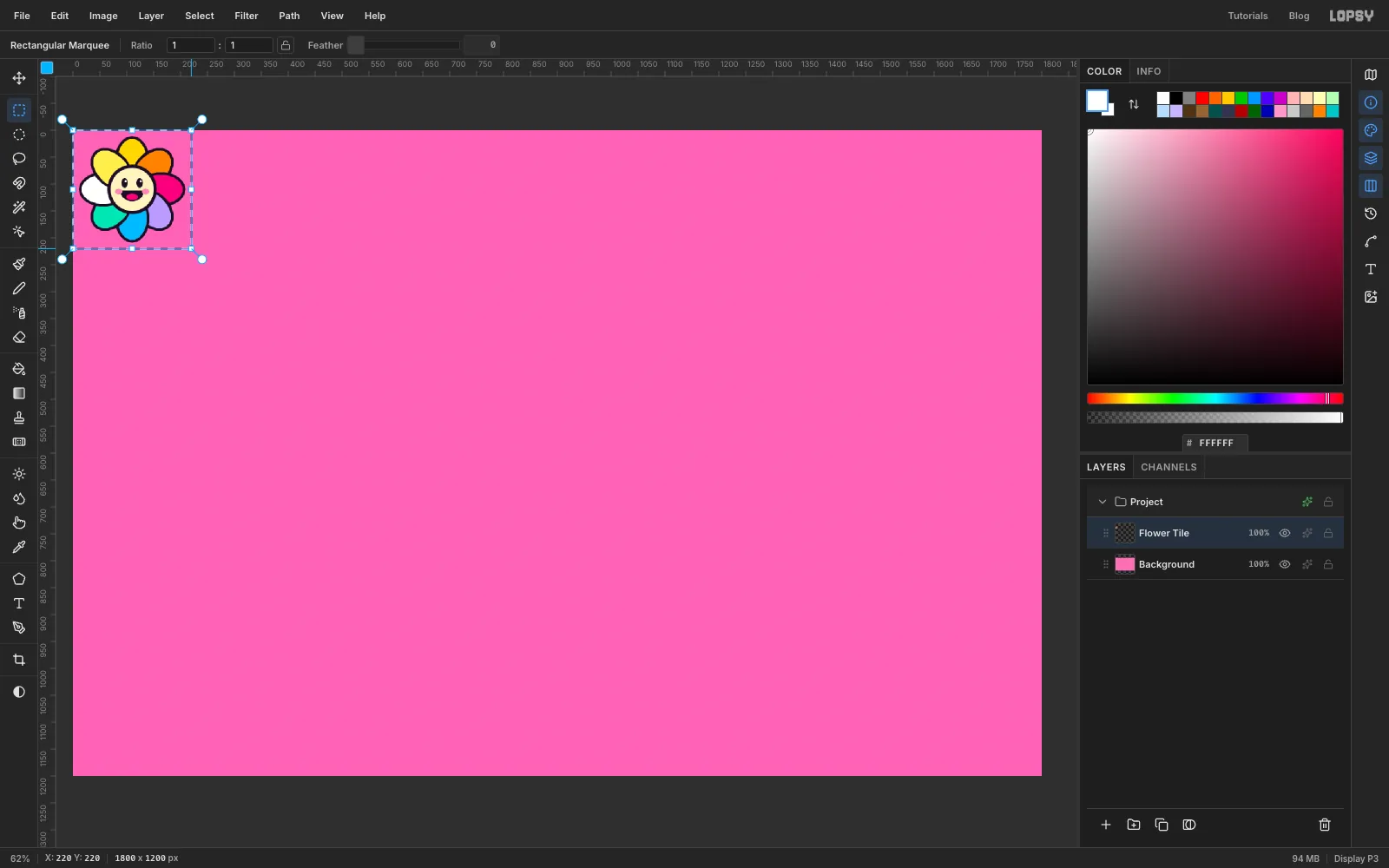Switch to the Info tab
Screen dimensions: 1389x868
[x=1149, y=71]
